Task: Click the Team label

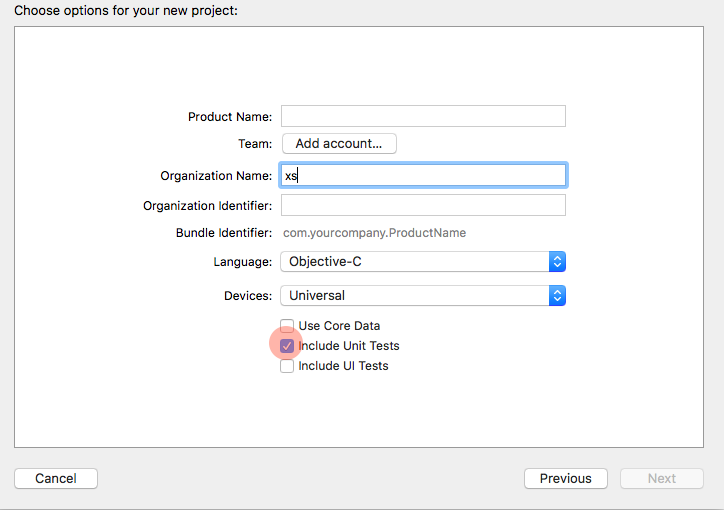Action: click(254, 144)
